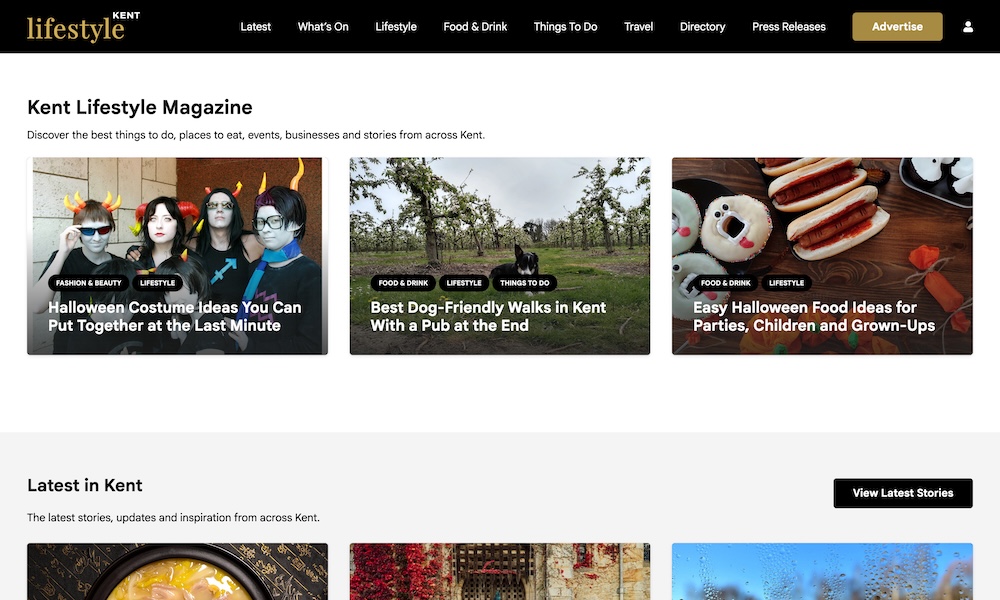Viewport: 1000px width, 600px height.
Task: Click the View Latest Stories button
Action: [x=903, y=493]
